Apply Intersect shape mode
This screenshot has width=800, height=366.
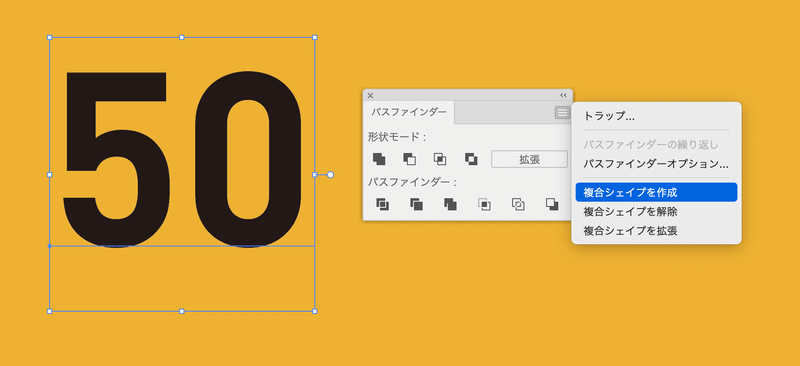click(440, 159)
